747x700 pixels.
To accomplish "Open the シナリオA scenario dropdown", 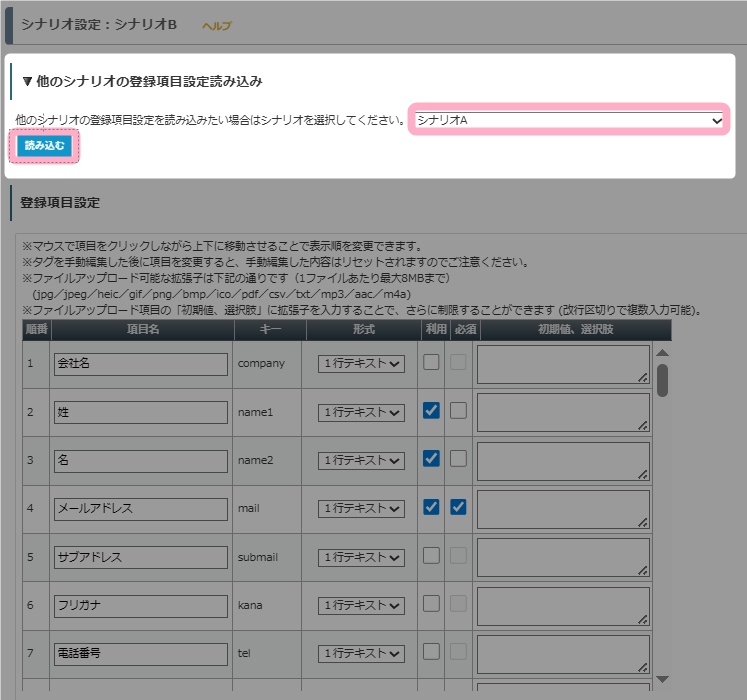I will click(x=569, y=120).
